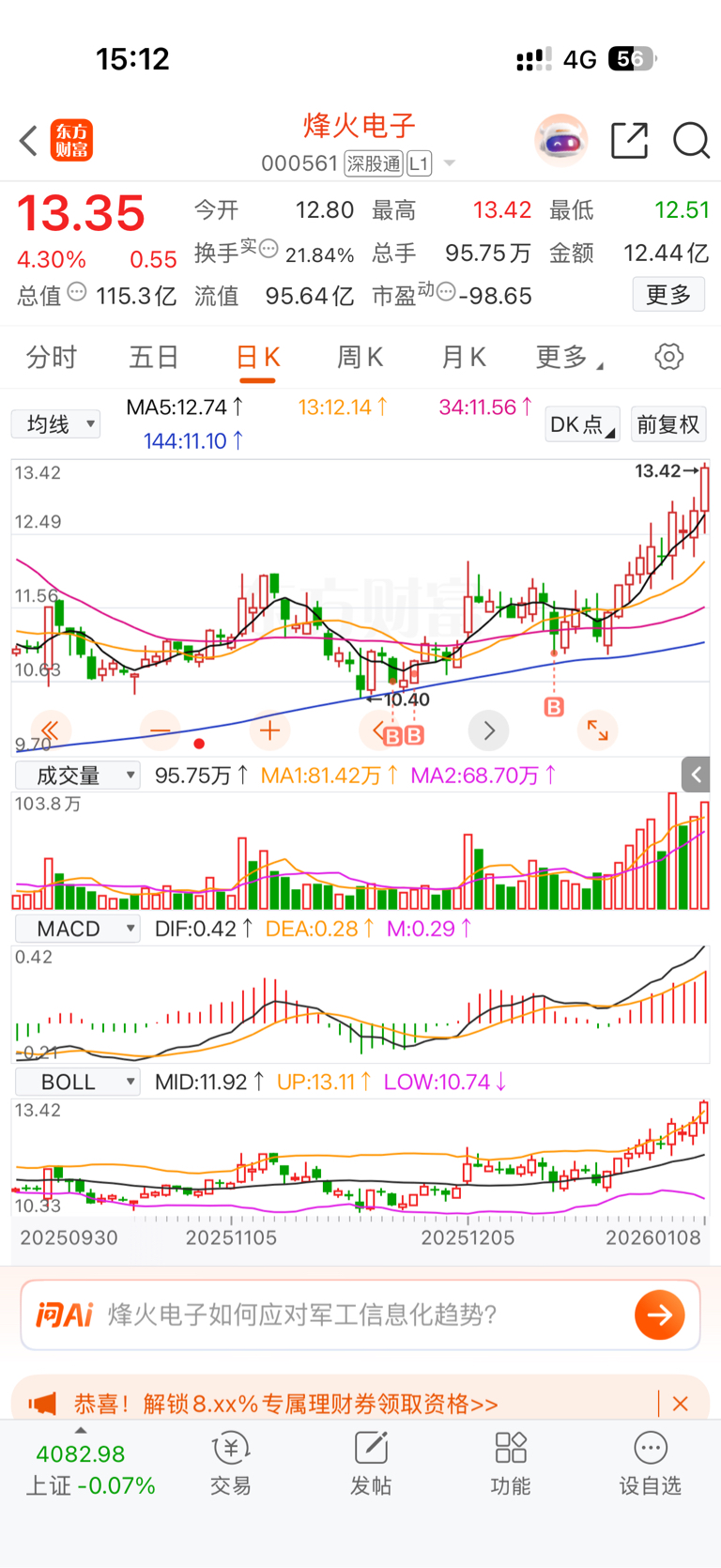Screen dimensions: 721x1568
Task: Open the search magnifier icon
Action: (x=691, y=141)
